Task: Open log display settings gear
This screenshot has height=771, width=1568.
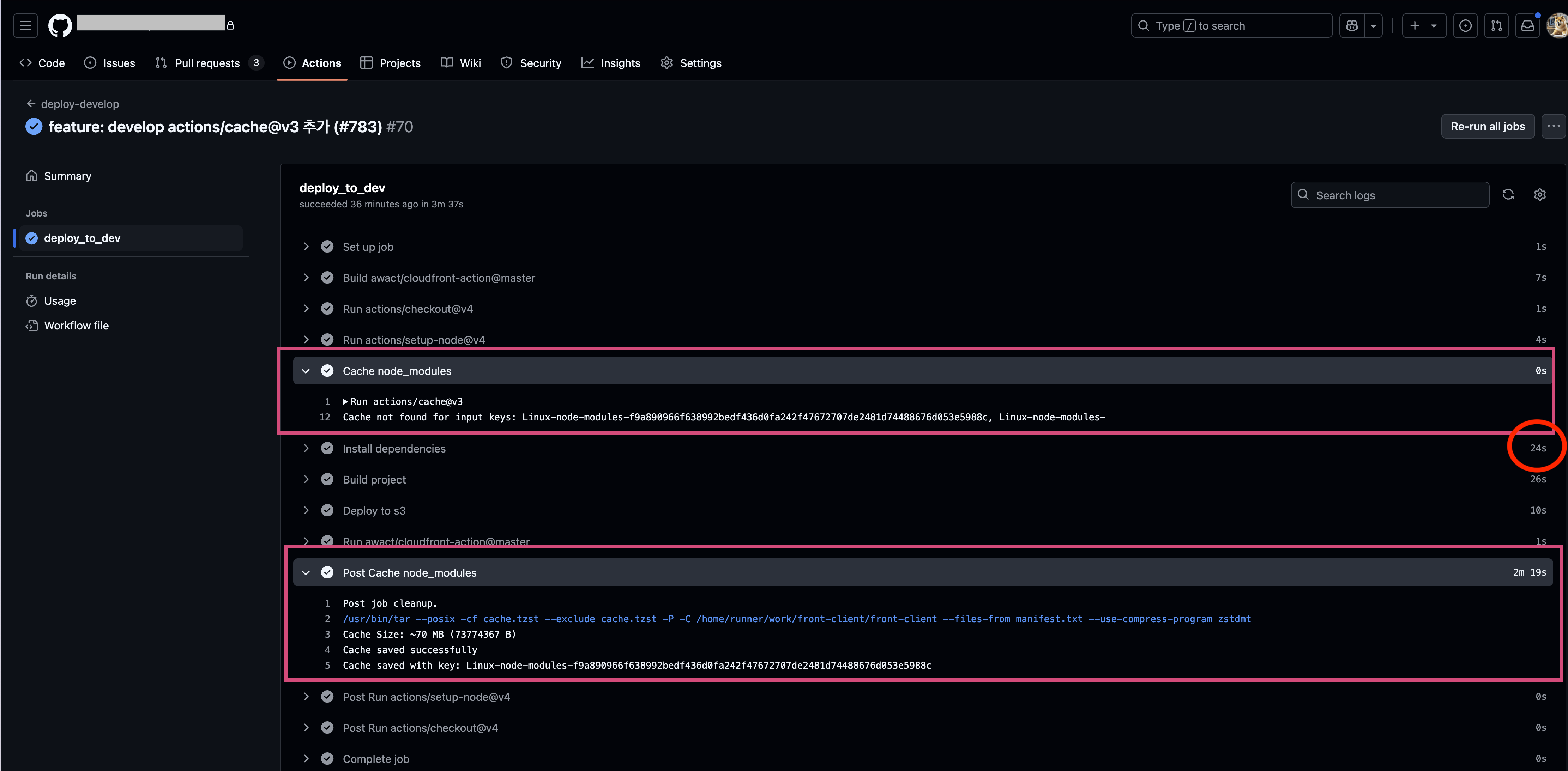Action: tap(1539, 194)
